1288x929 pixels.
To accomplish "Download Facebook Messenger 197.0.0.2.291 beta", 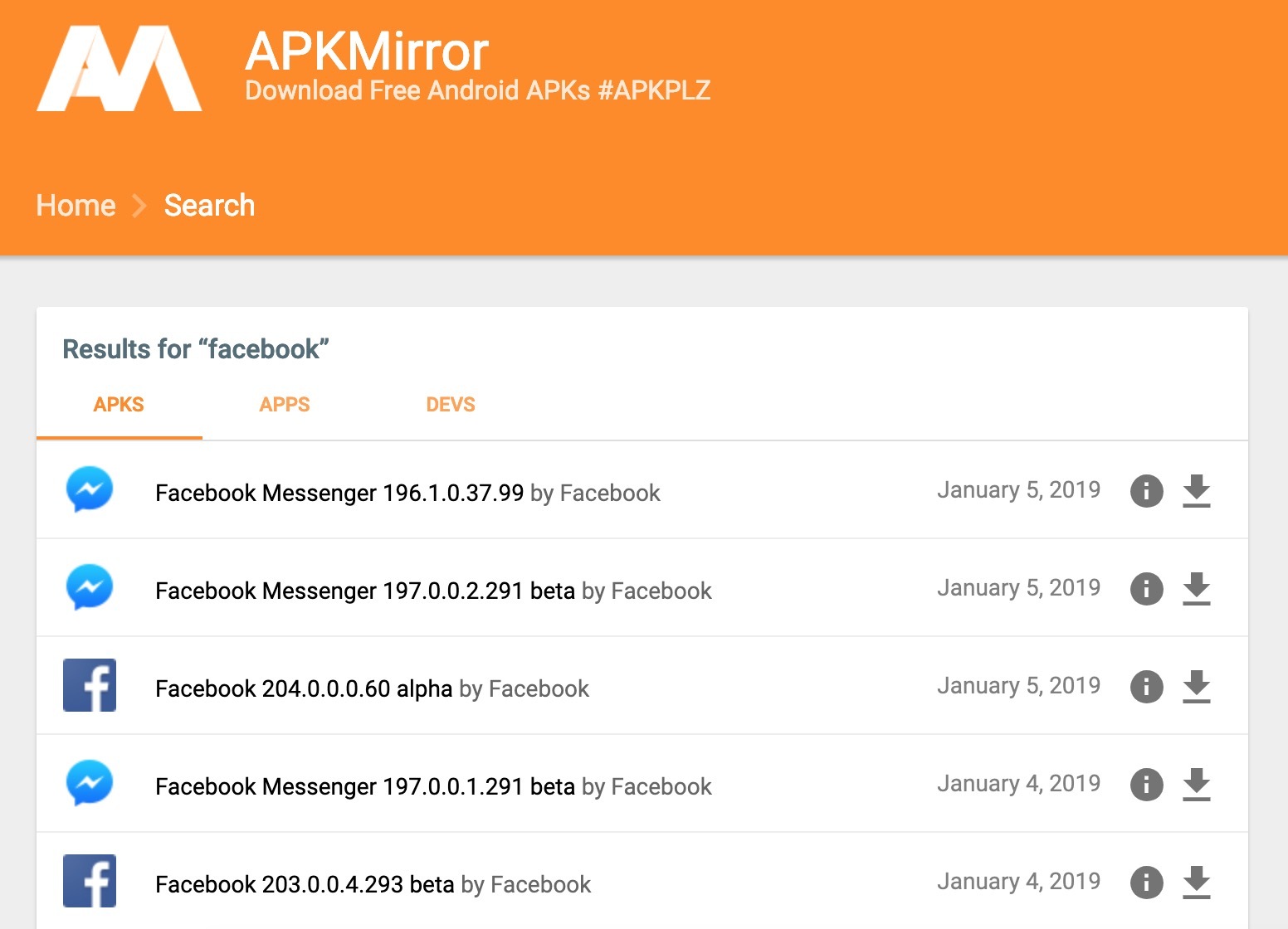I will point(1196,589).
